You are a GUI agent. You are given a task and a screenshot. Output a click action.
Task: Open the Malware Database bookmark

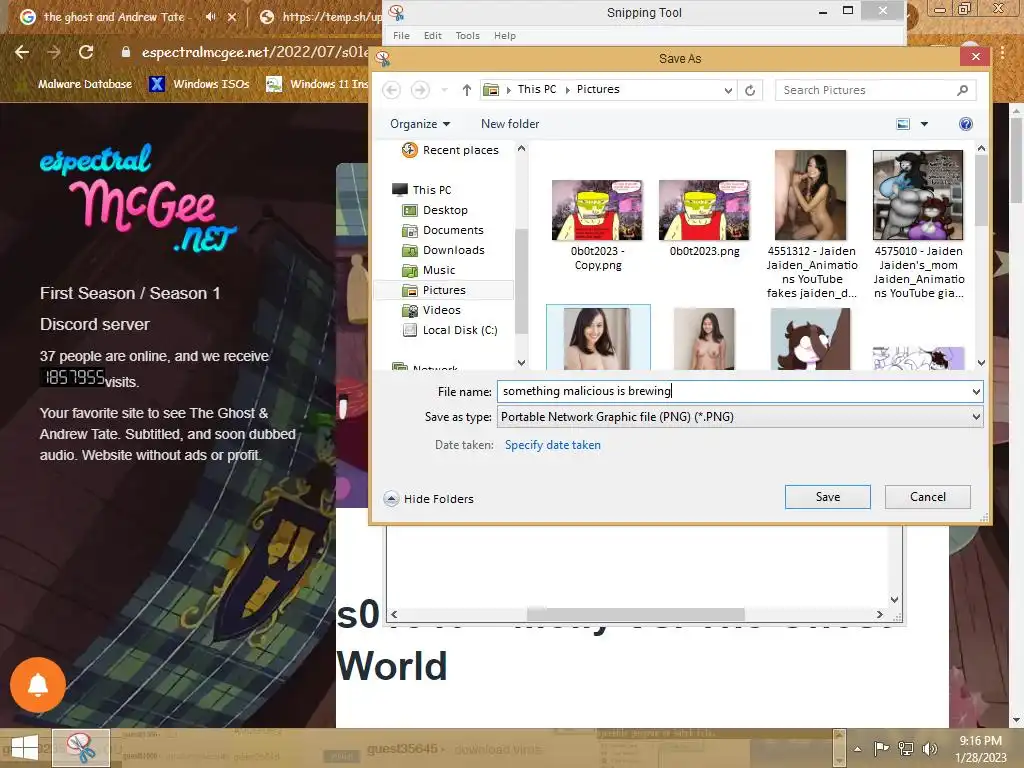(76, 84)
